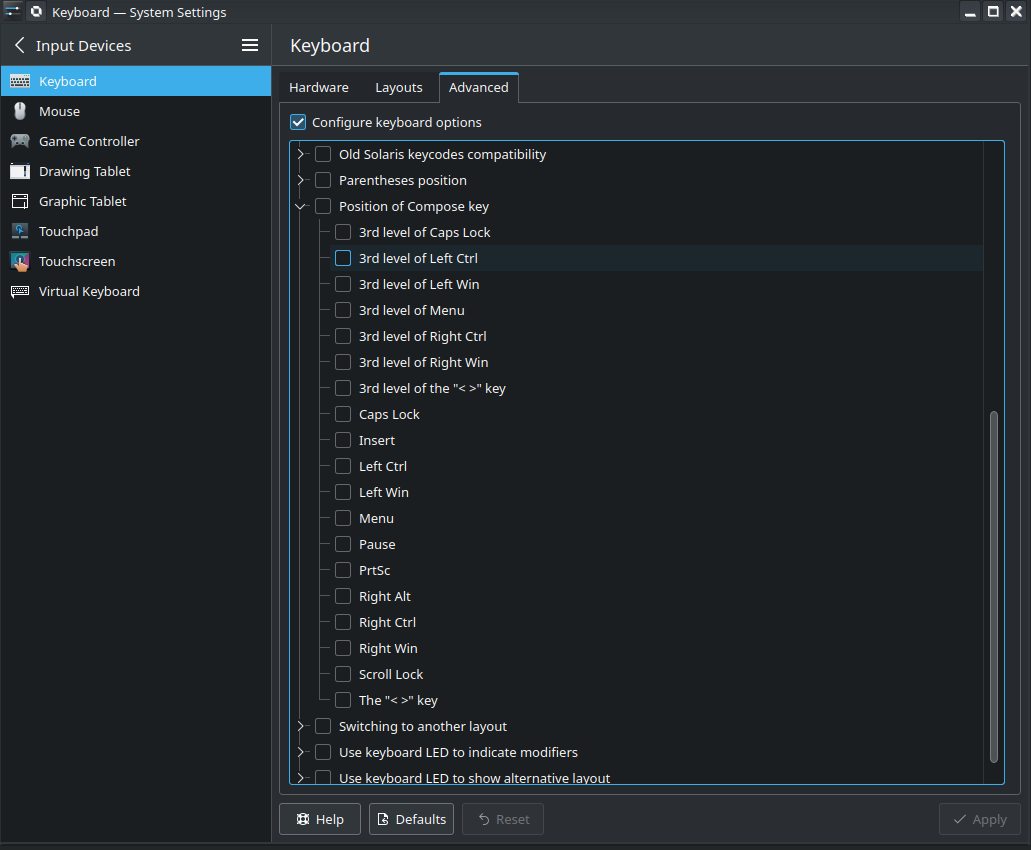Check the Pause compose key option
This screenshot has height=850, width=1031.
[343, 544]
